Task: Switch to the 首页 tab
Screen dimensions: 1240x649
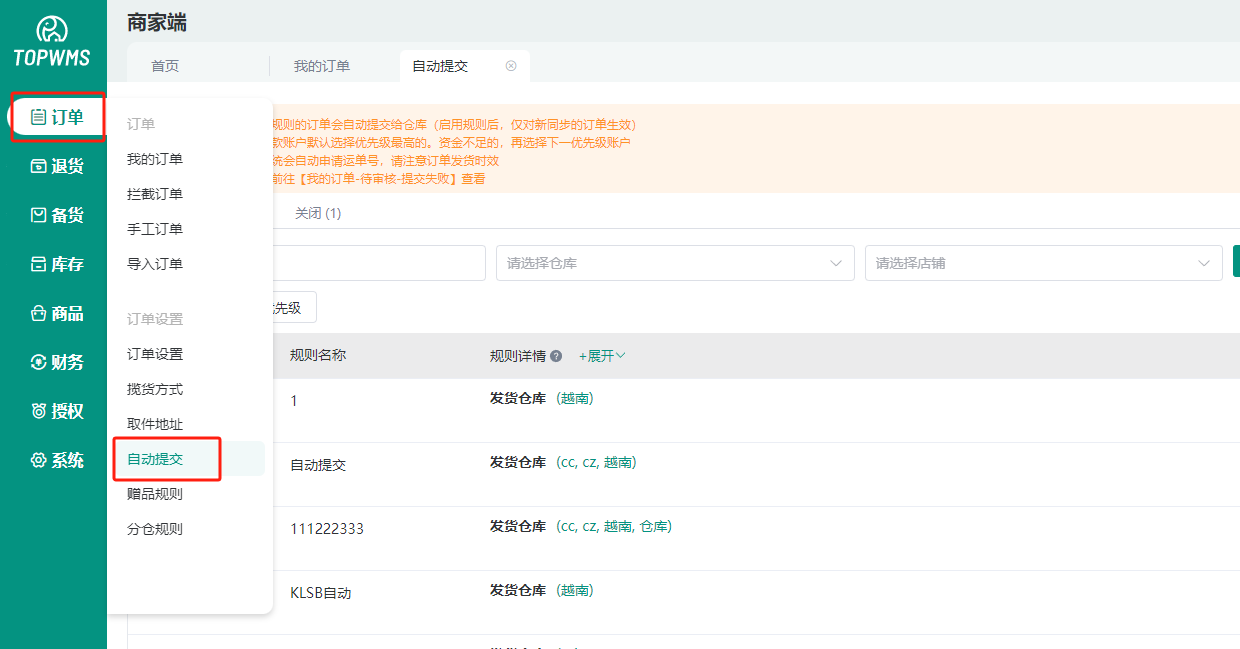Action: click(165, 66)
